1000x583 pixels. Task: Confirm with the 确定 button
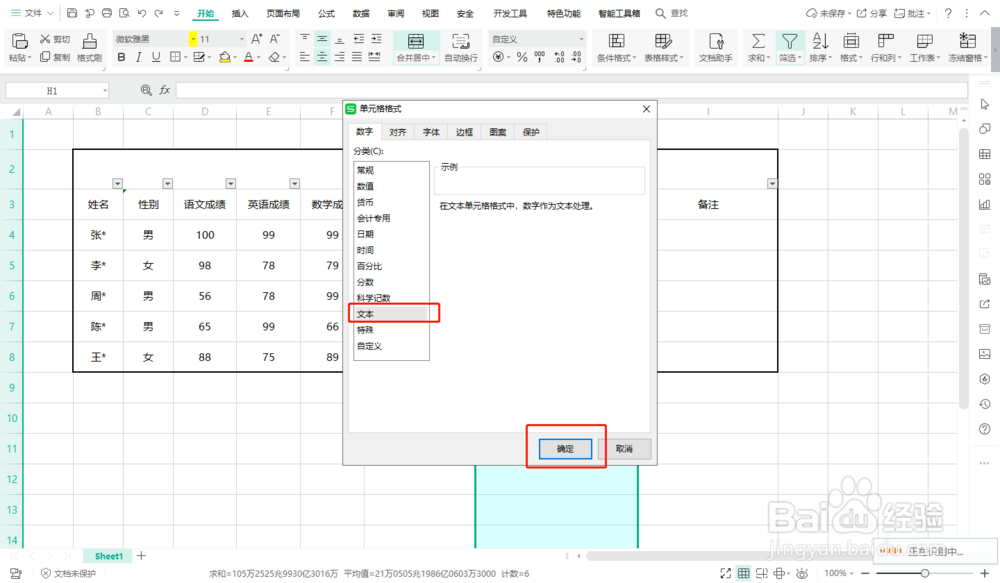point(564,449)
